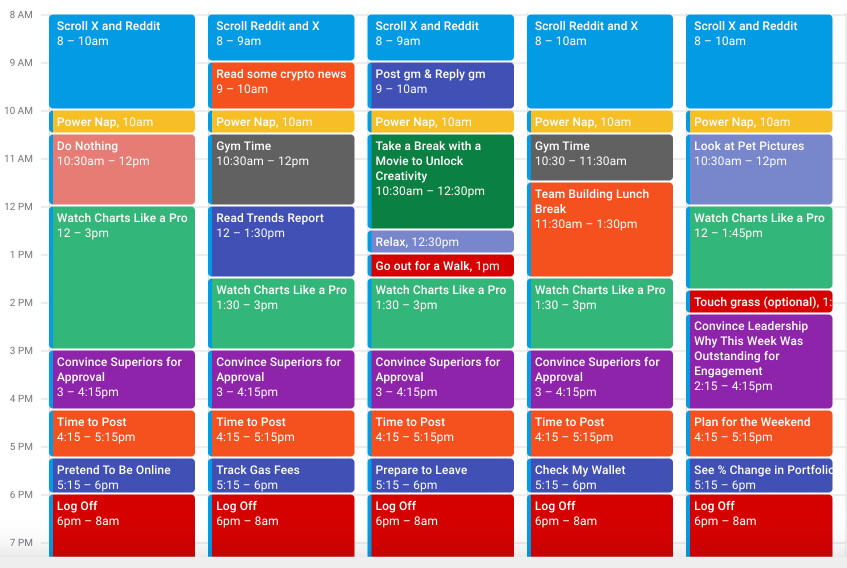This screenshot has height=568, width=847.
Task: Open Time to Post above Track Gas Fees
Action: point(281,434)
